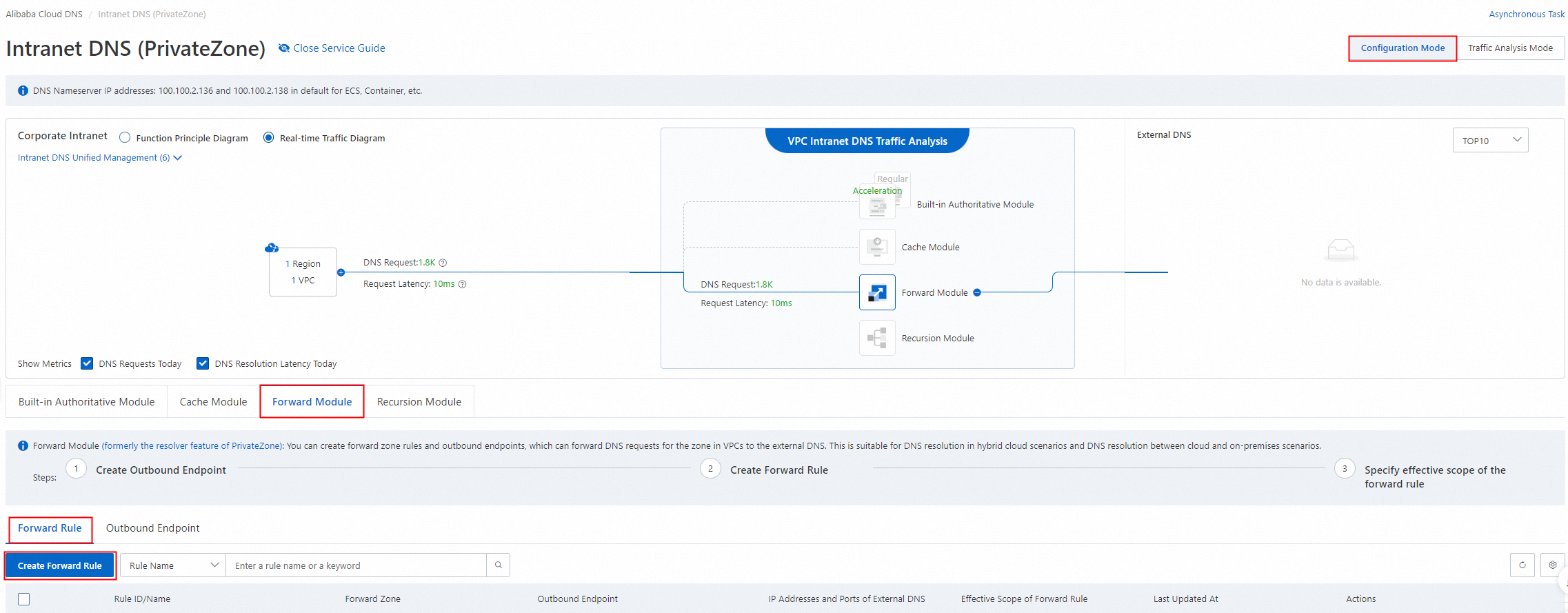This screenshot has width=1568, height=613.
Task: Click Rule ID/Name column header
Action: [x=142, y=599]
